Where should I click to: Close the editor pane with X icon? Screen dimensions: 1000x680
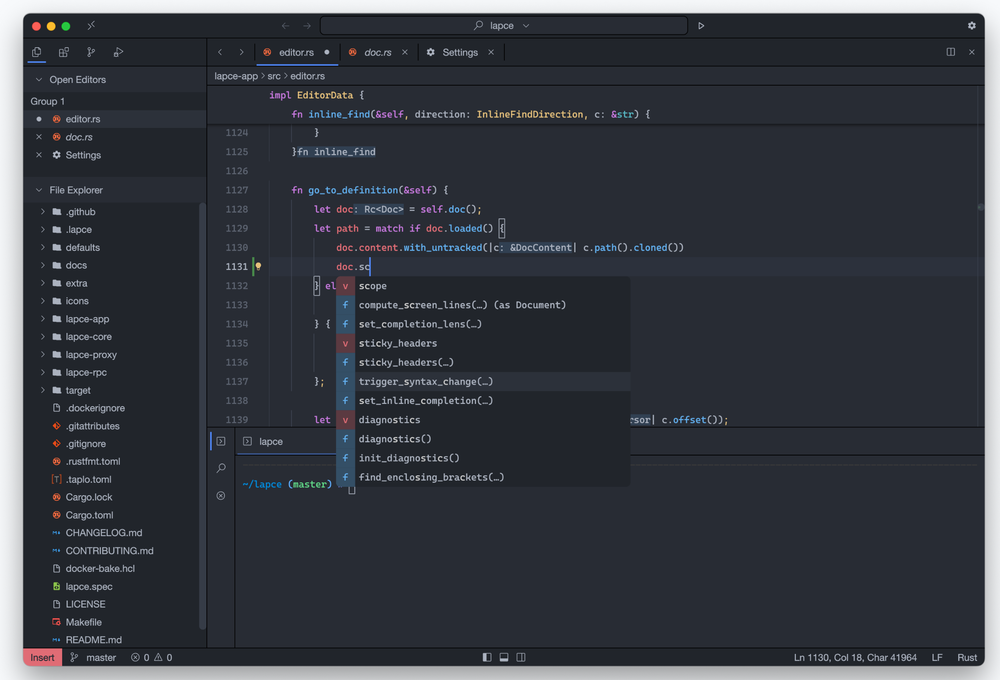click(971, 52)
